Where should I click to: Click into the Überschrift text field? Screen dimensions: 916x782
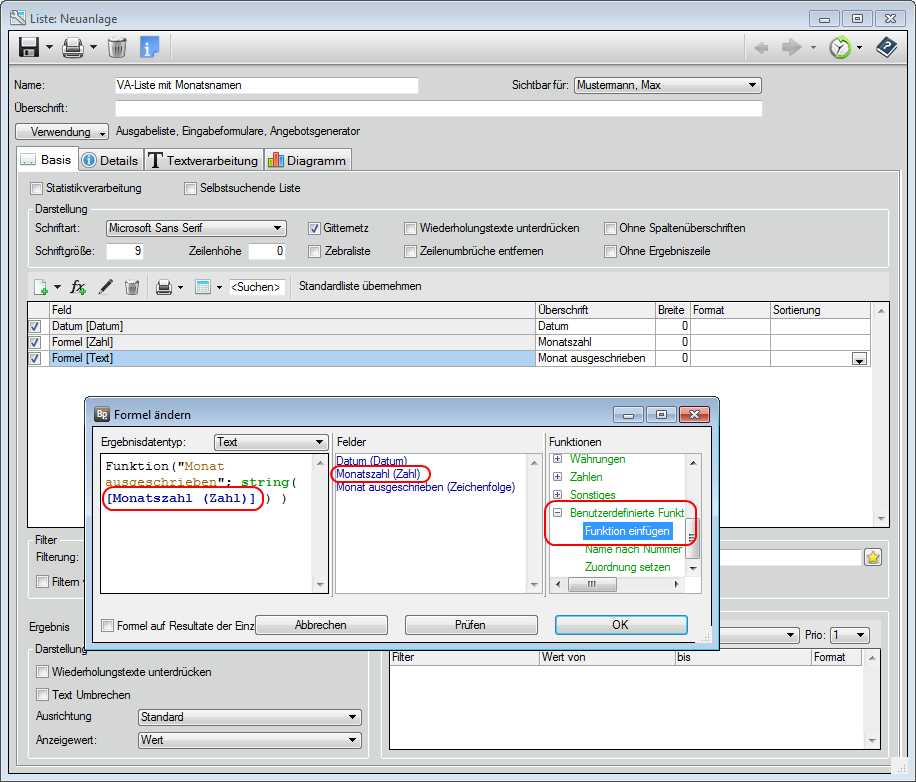[x=438, y=109]
